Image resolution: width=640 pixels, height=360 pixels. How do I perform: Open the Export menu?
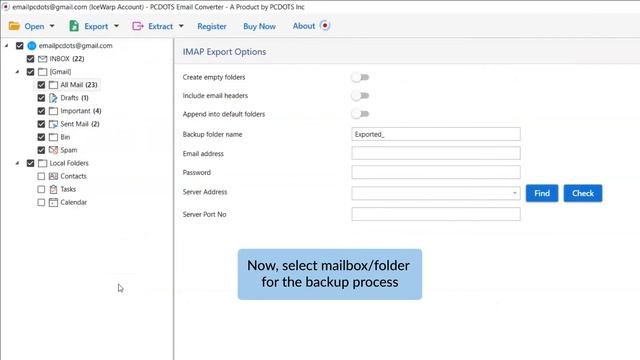click(x=96, y=27)
